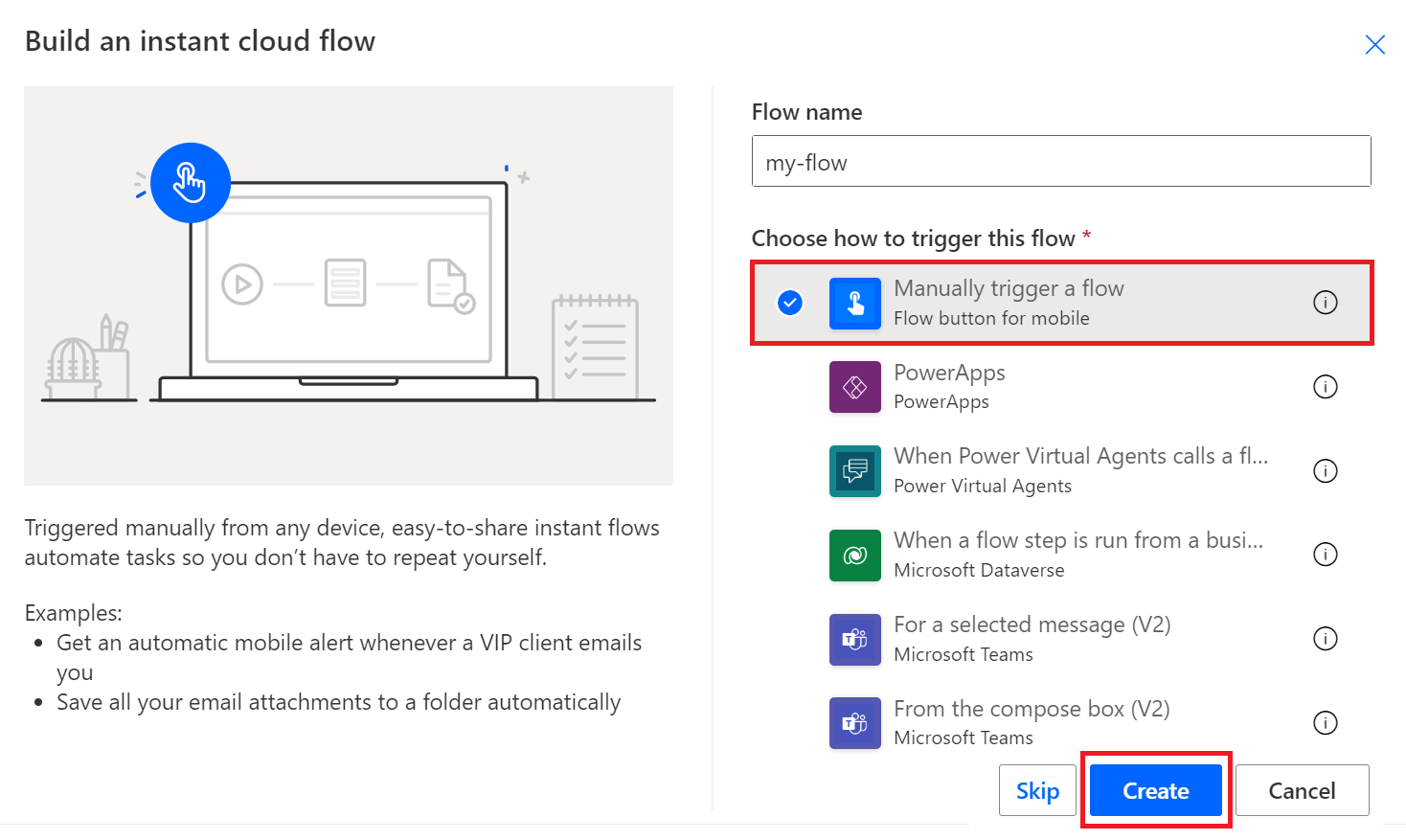Click the Manually trigger a flow icon
This screenshot has width=1406, height=840.
coord(854,302)
